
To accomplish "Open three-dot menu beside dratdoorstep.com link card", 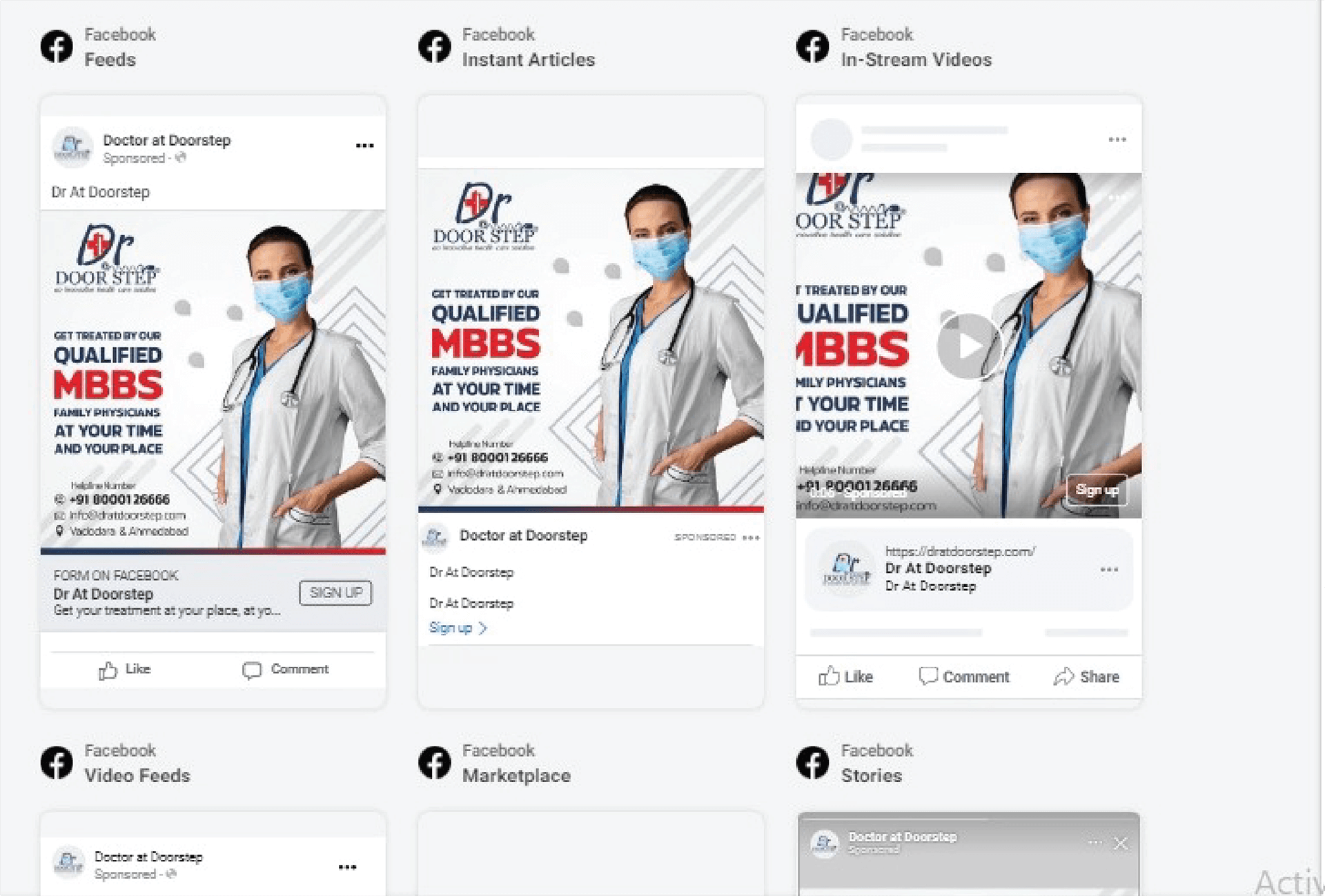I will [x=1108, y=570].
